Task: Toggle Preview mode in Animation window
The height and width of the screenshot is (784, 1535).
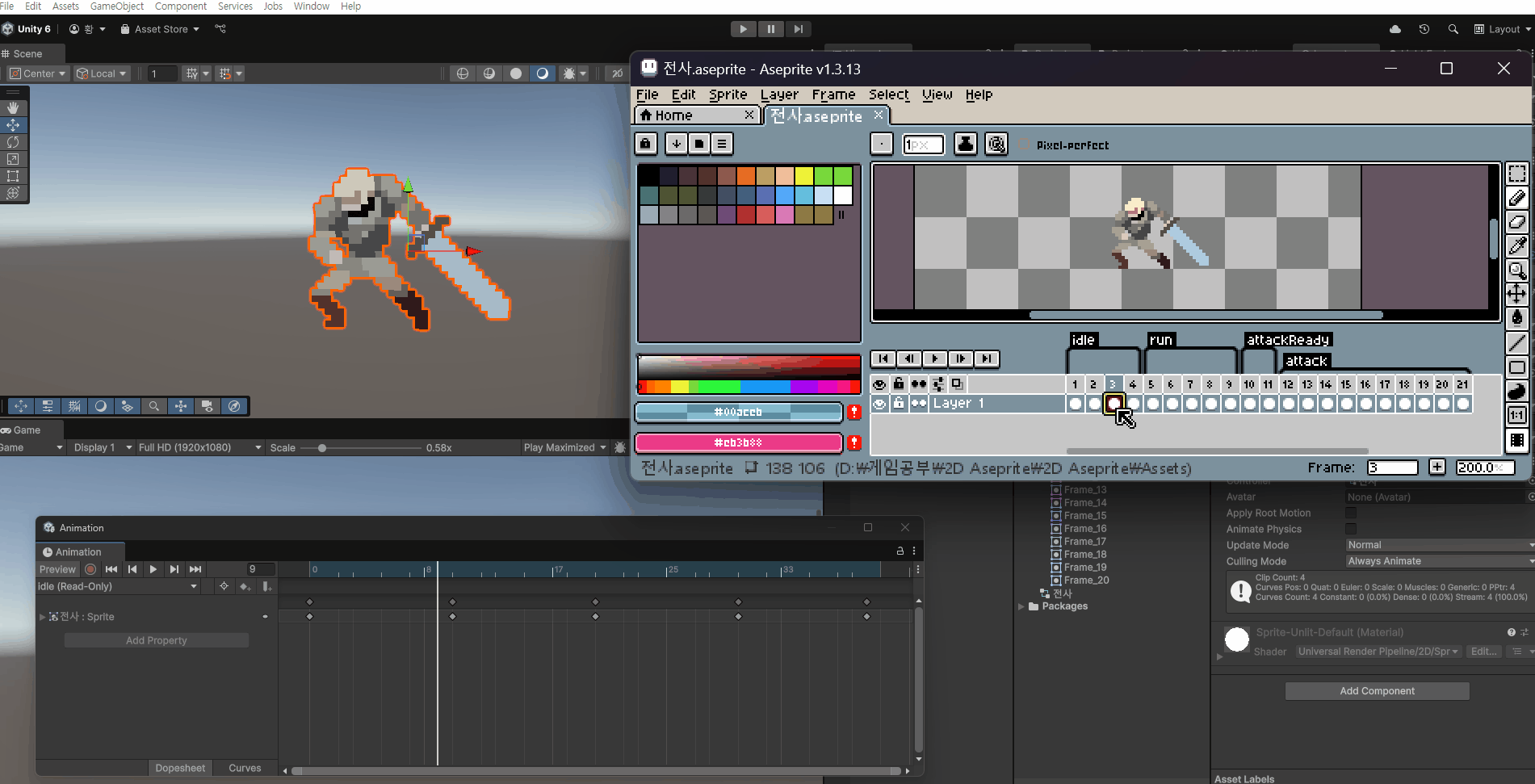Action: tap(57, 569)
